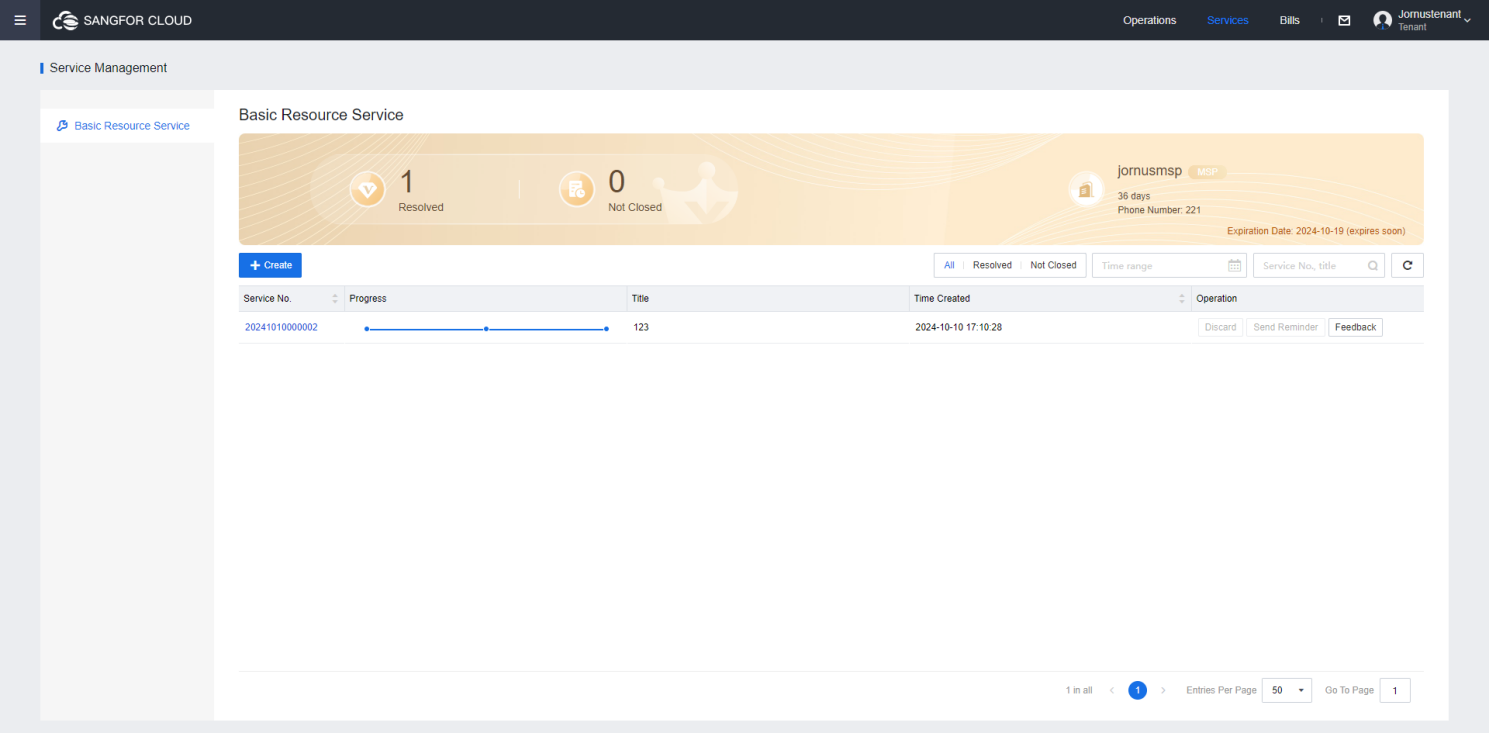
Task: Go to the previous page arrow
Action: tap(1112, 690)
